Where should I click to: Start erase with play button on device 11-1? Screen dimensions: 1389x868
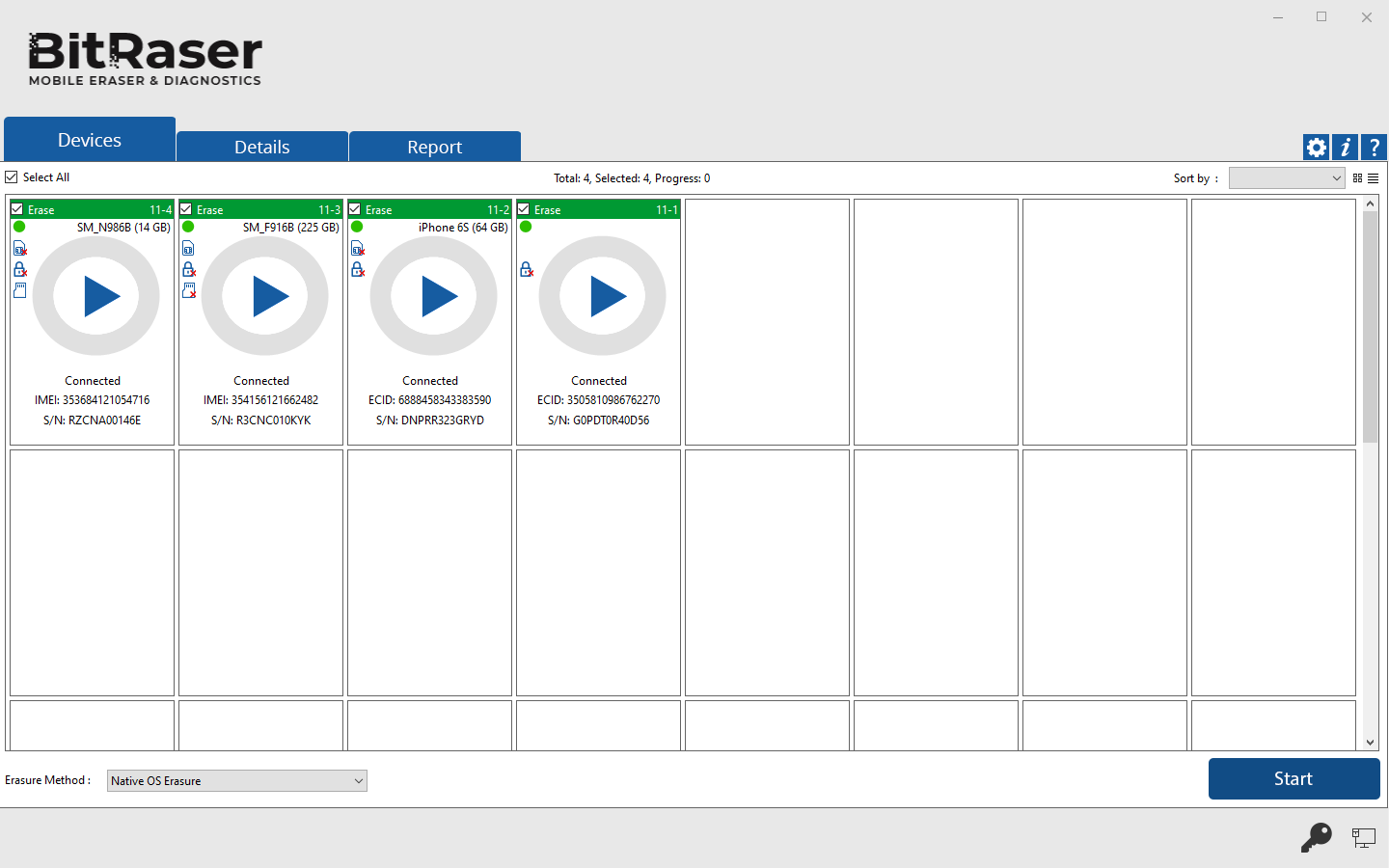tap(603, 296)
